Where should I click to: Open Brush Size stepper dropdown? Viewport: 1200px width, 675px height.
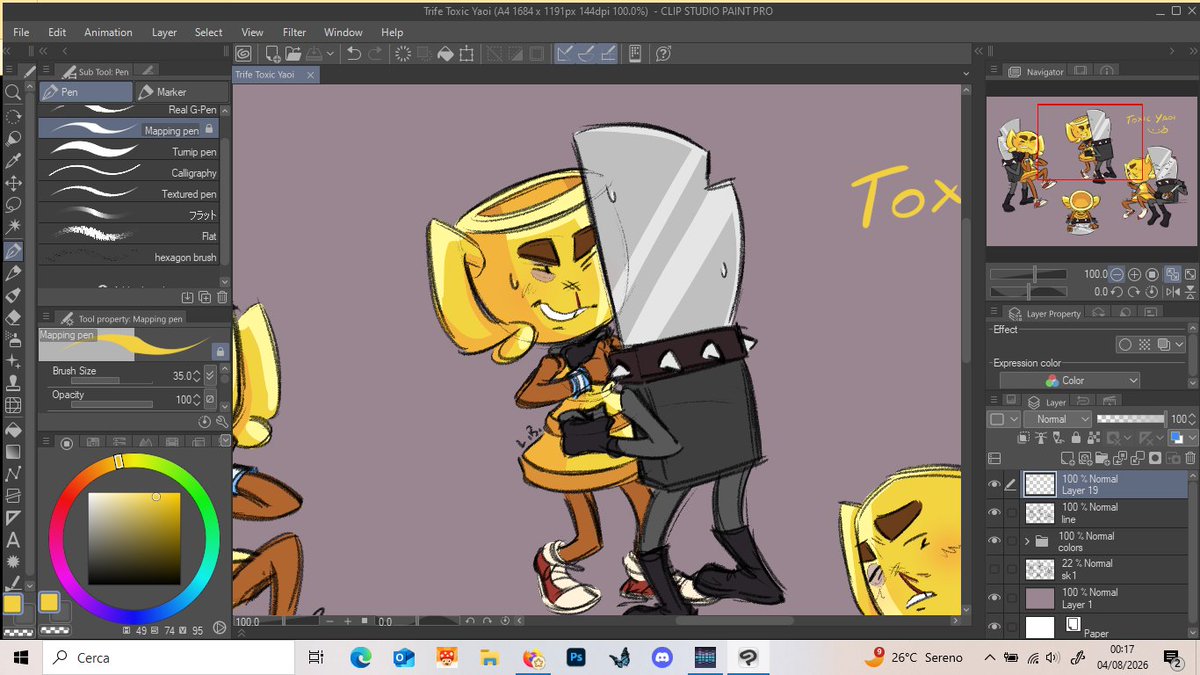[210, 375]
